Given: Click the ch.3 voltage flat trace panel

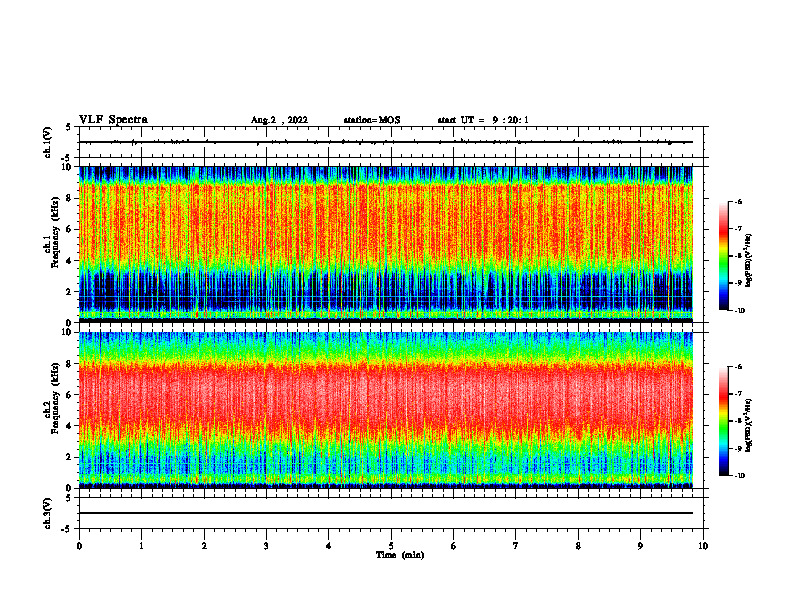Looking at the screenshot, I should tap(391, 513).
